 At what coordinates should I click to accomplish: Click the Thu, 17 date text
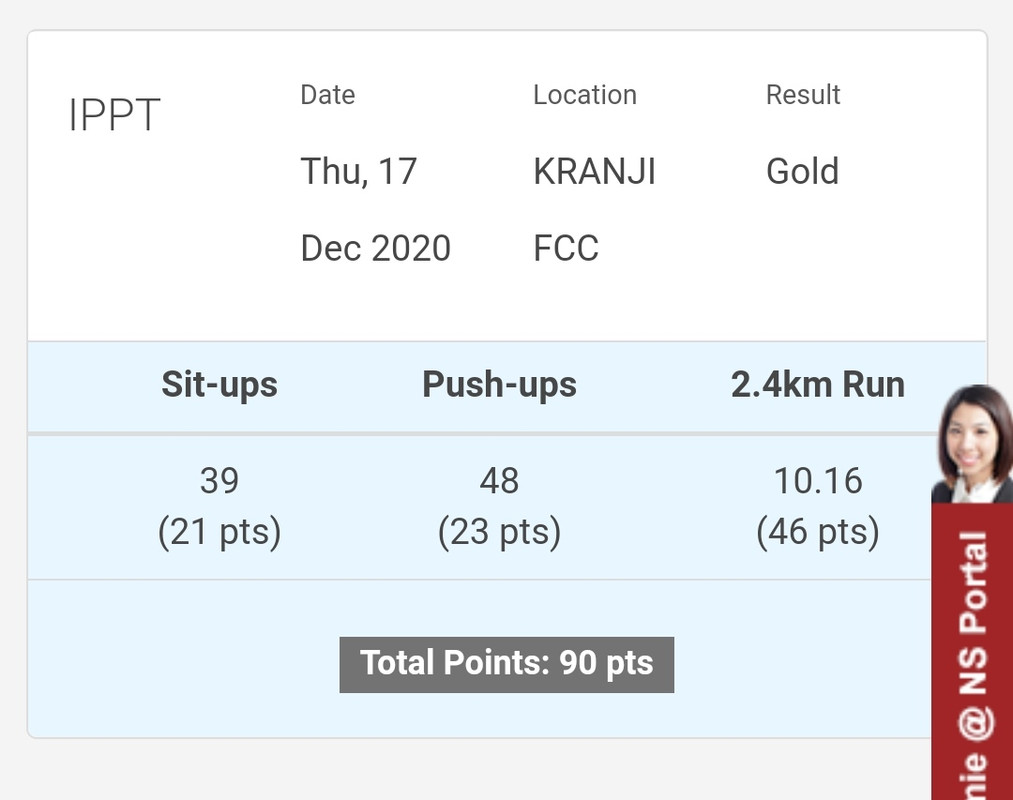coord(358,172)
